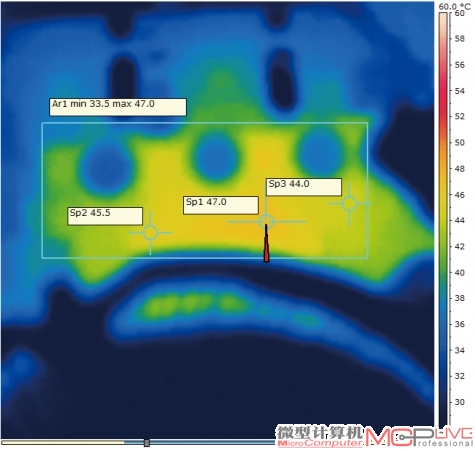475x450 pixels.
Task: Click the middle cool blue circle in the area
Action: pos(215,157)
